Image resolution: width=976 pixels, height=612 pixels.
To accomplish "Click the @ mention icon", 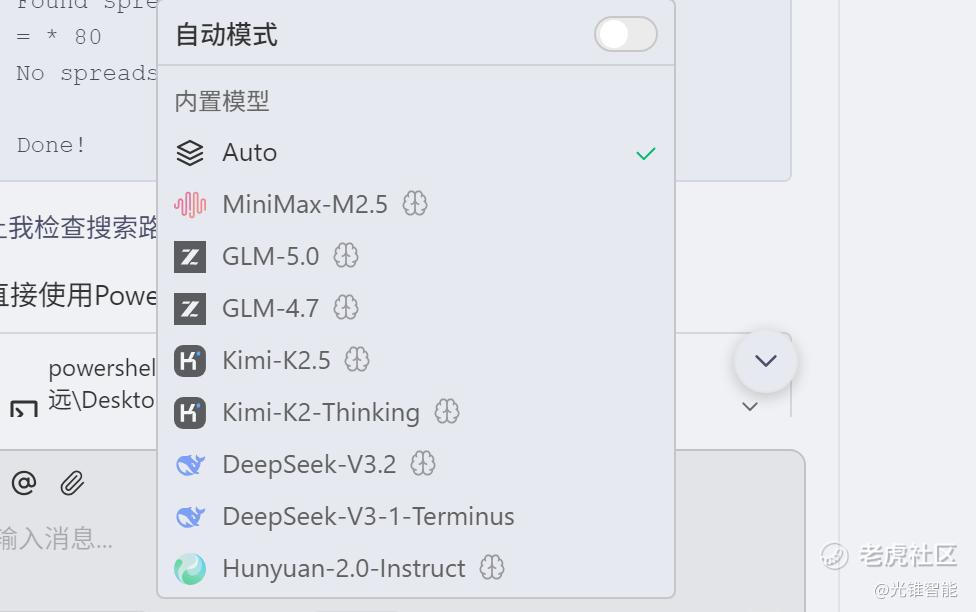I will (24, 484).
